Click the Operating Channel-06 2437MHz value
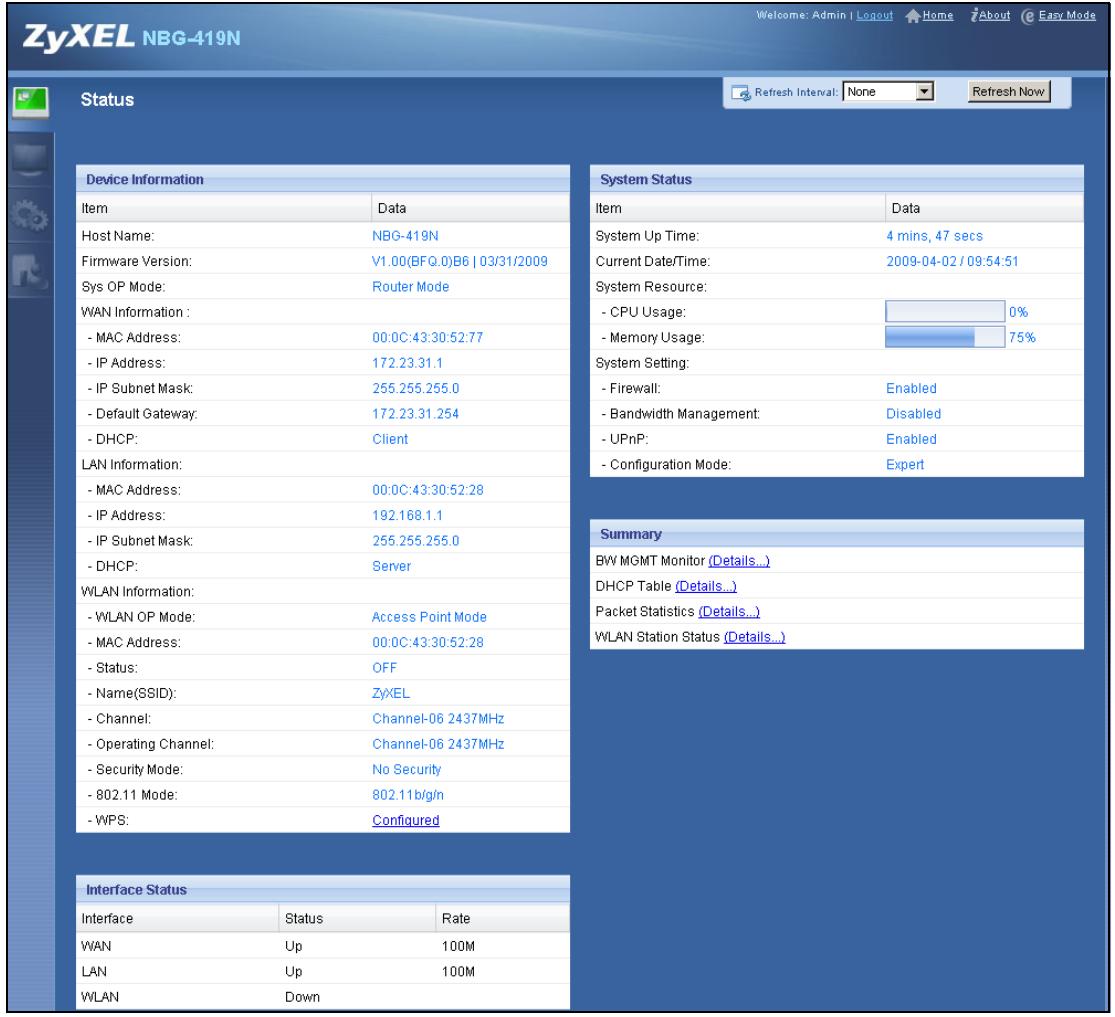1115x1017 pixels. click(x=438, y=745)
